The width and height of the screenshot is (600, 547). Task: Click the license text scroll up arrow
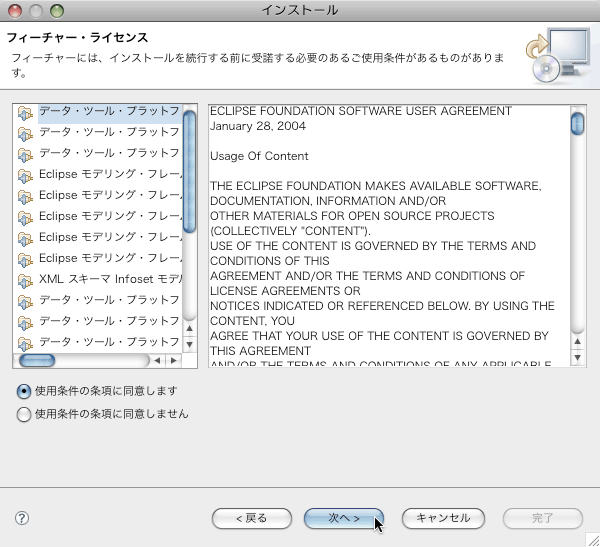[577, 341]
